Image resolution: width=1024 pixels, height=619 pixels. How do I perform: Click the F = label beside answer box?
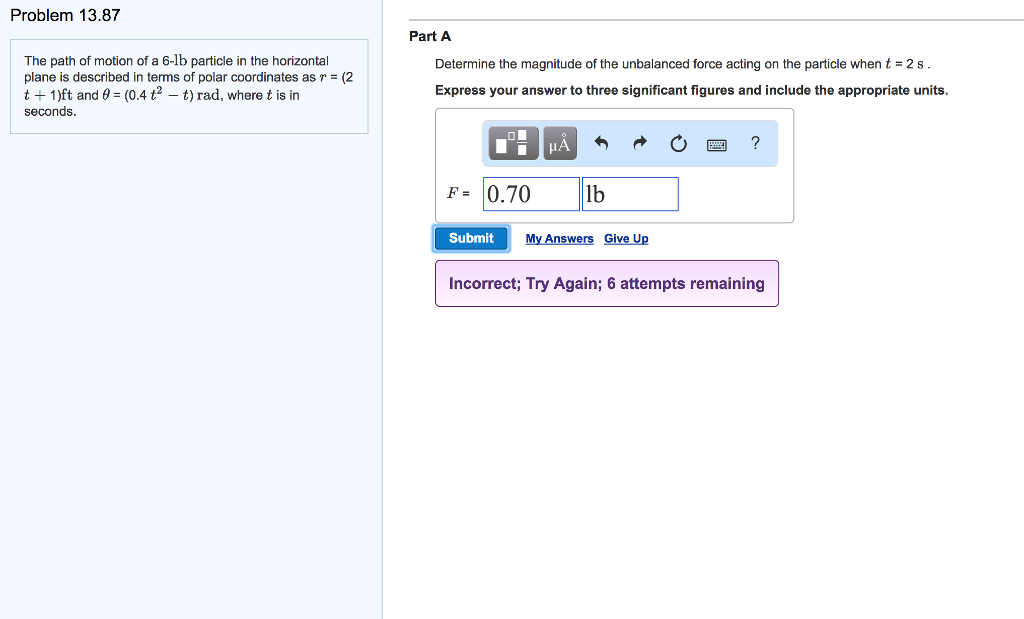pos(459,193)
